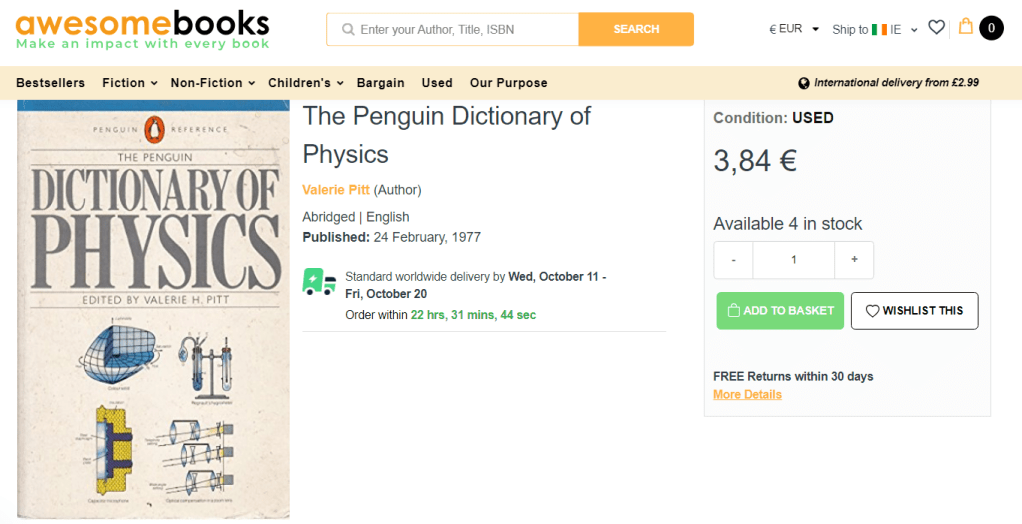Click the Add to Basket button
Screen dimensions: 1022x524
pos(780,311)
